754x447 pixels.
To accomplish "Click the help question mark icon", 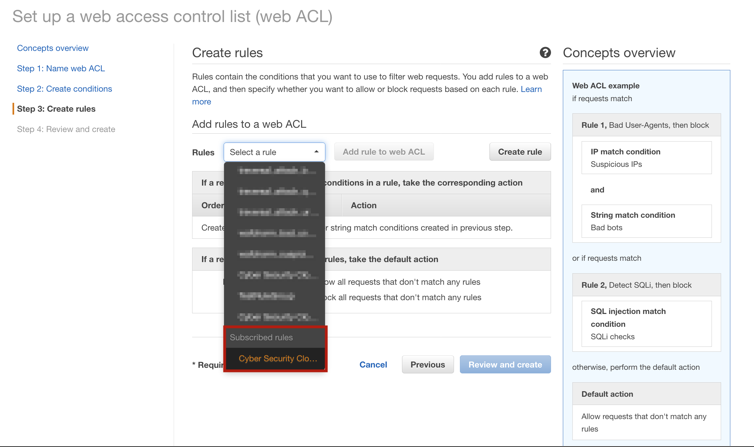I will click(x=545, y=53).
